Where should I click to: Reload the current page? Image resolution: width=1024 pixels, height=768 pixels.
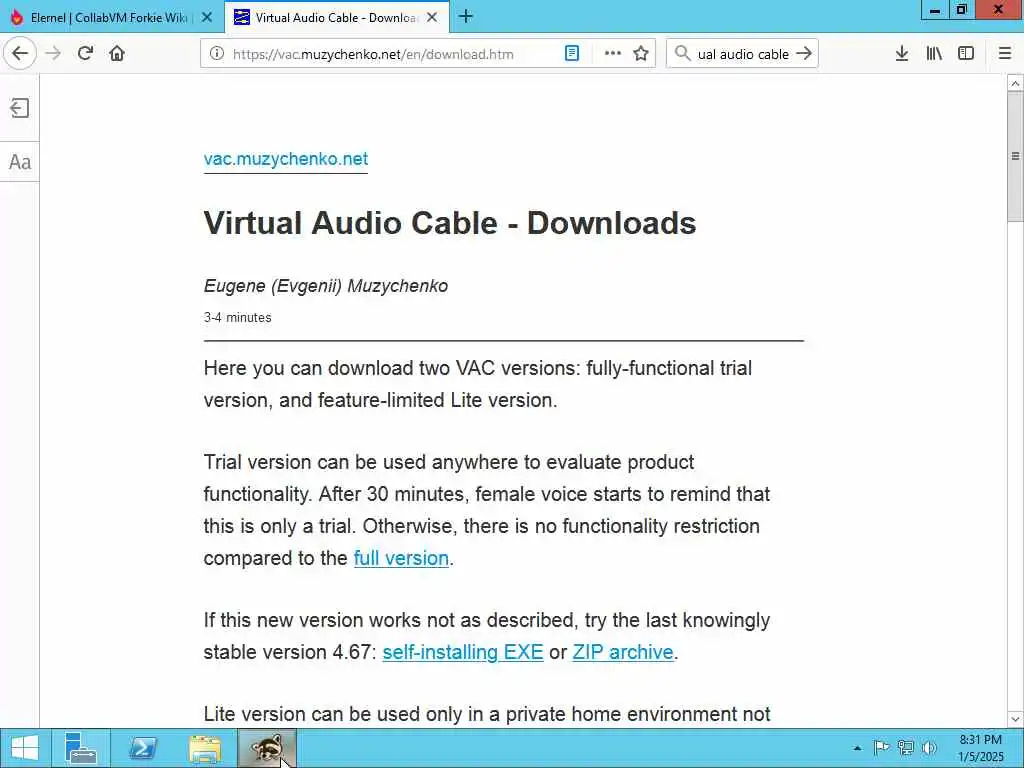click(x=85, y=54)
